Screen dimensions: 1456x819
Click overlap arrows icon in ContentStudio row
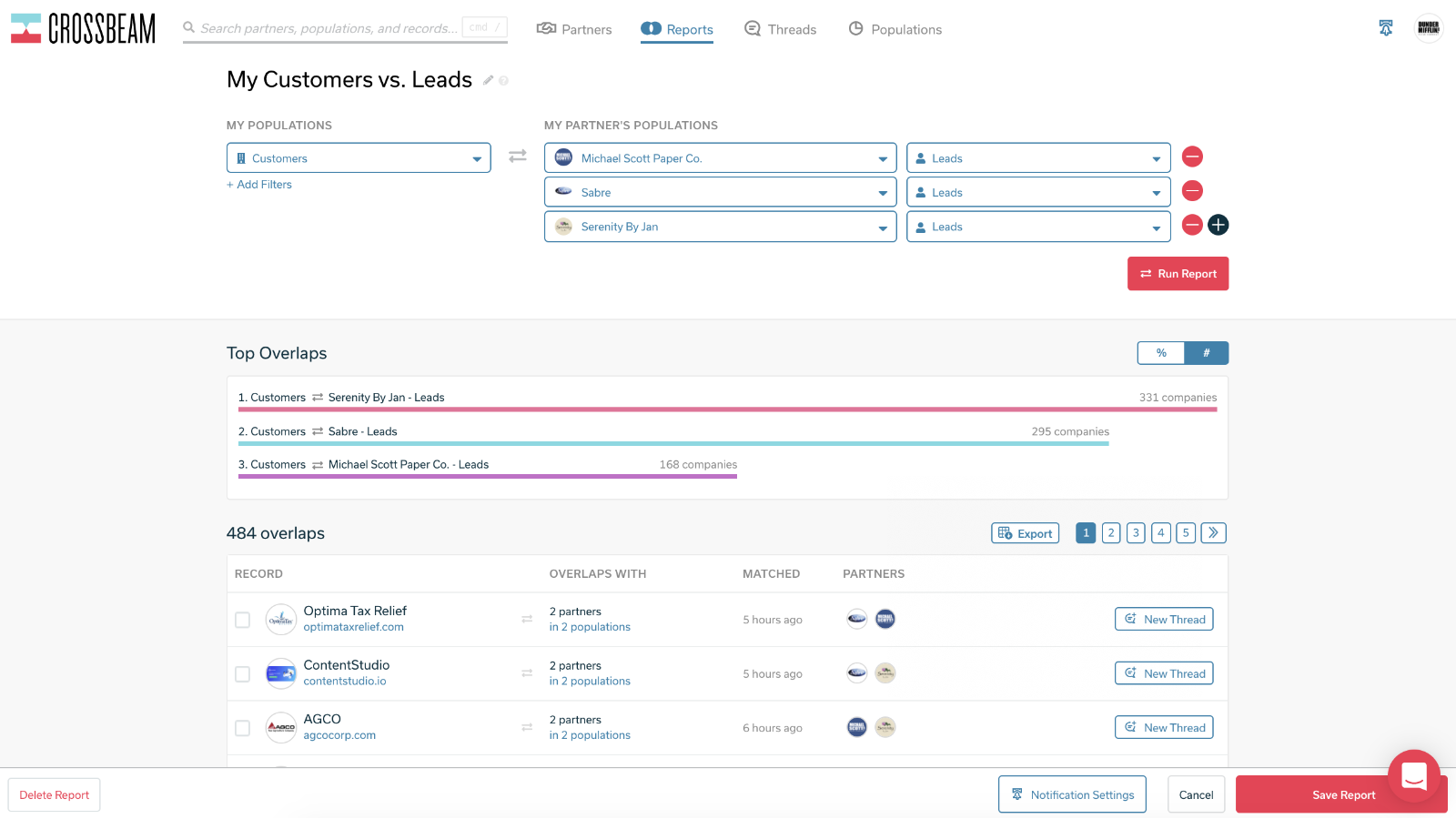click(527, 673)
